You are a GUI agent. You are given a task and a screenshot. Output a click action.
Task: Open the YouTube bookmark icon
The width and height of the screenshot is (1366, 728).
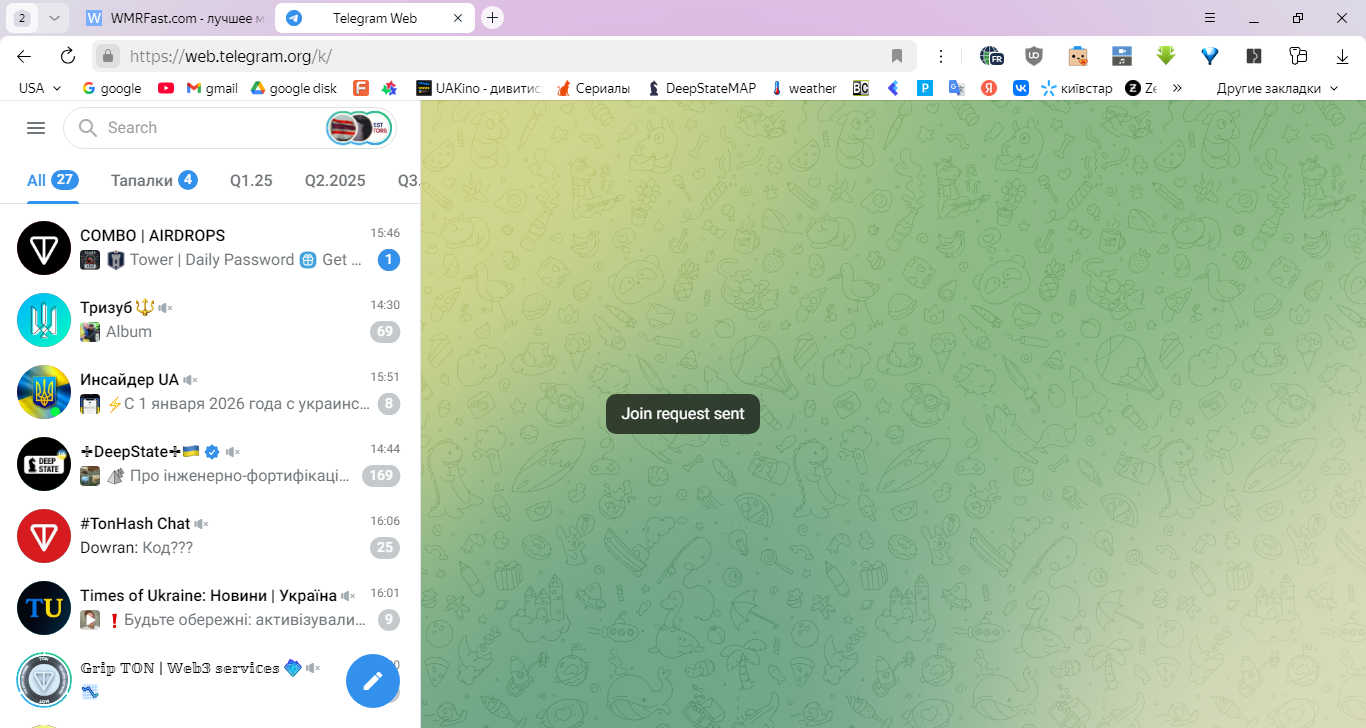pos(166,88)
